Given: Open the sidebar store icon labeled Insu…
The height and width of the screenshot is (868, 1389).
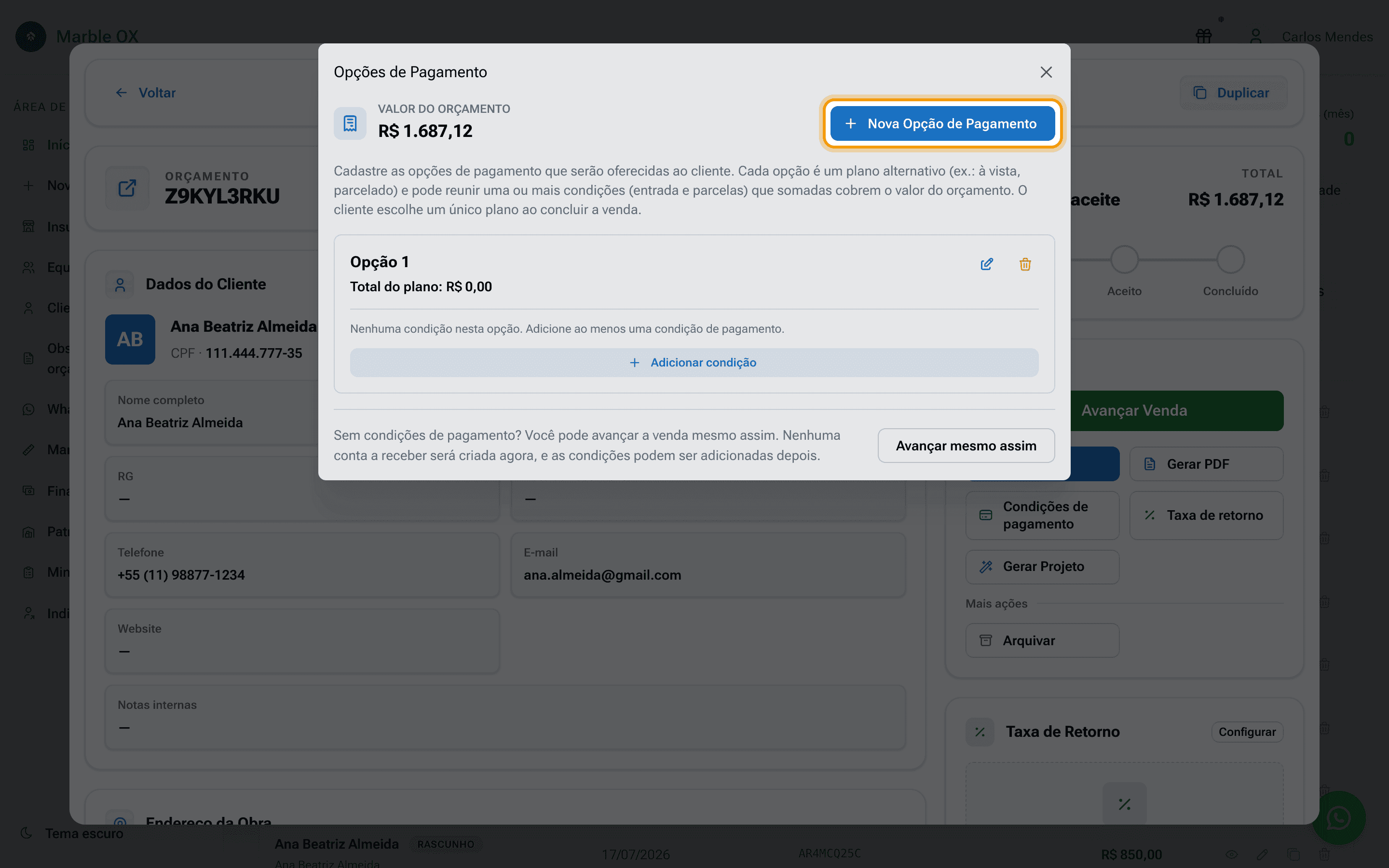Looking at the screenshot, I should coord(29,226).
